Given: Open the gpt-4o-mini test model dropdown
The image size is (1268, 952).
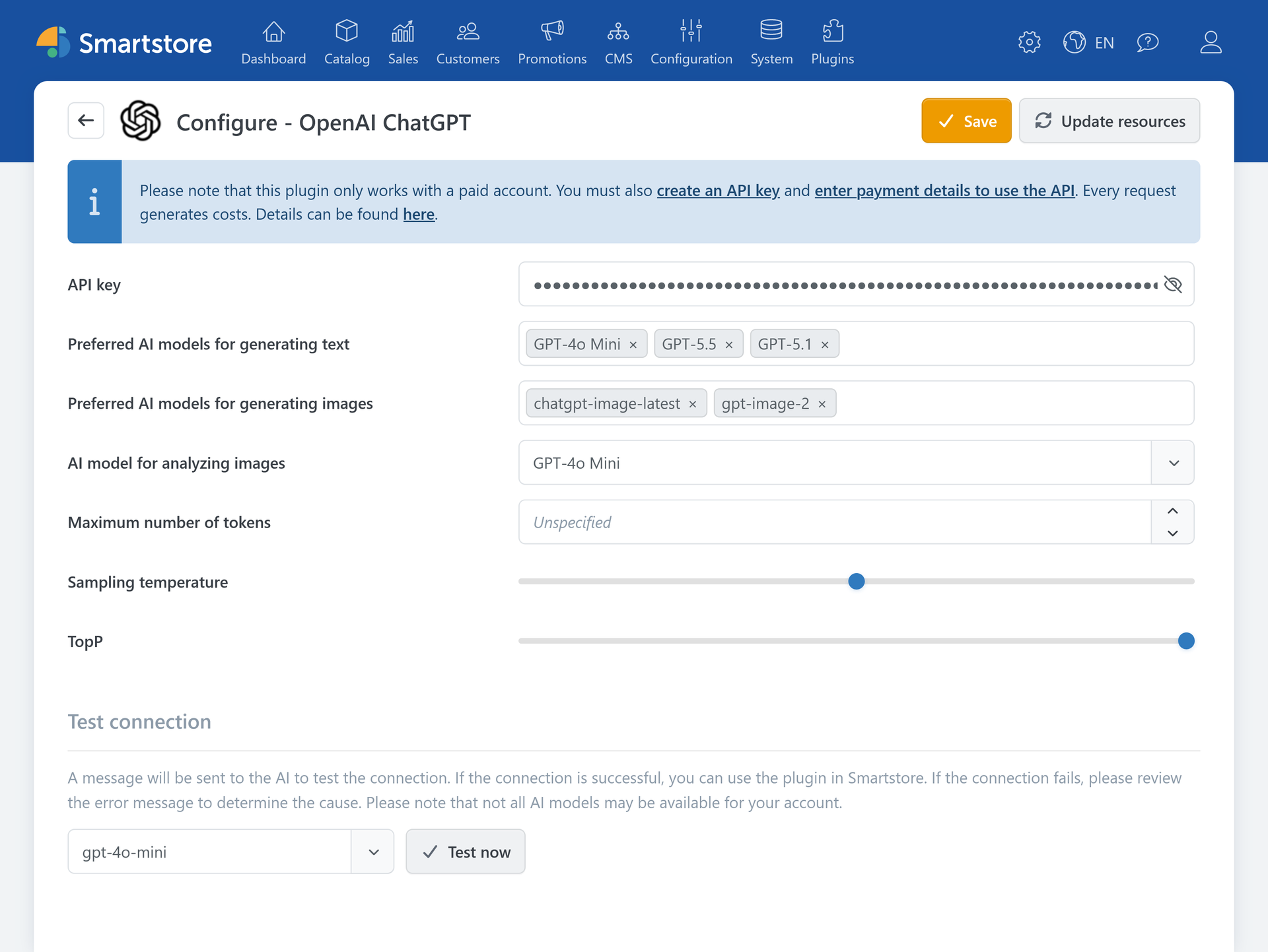Looking at the screenshot, I should pos(373,852).
